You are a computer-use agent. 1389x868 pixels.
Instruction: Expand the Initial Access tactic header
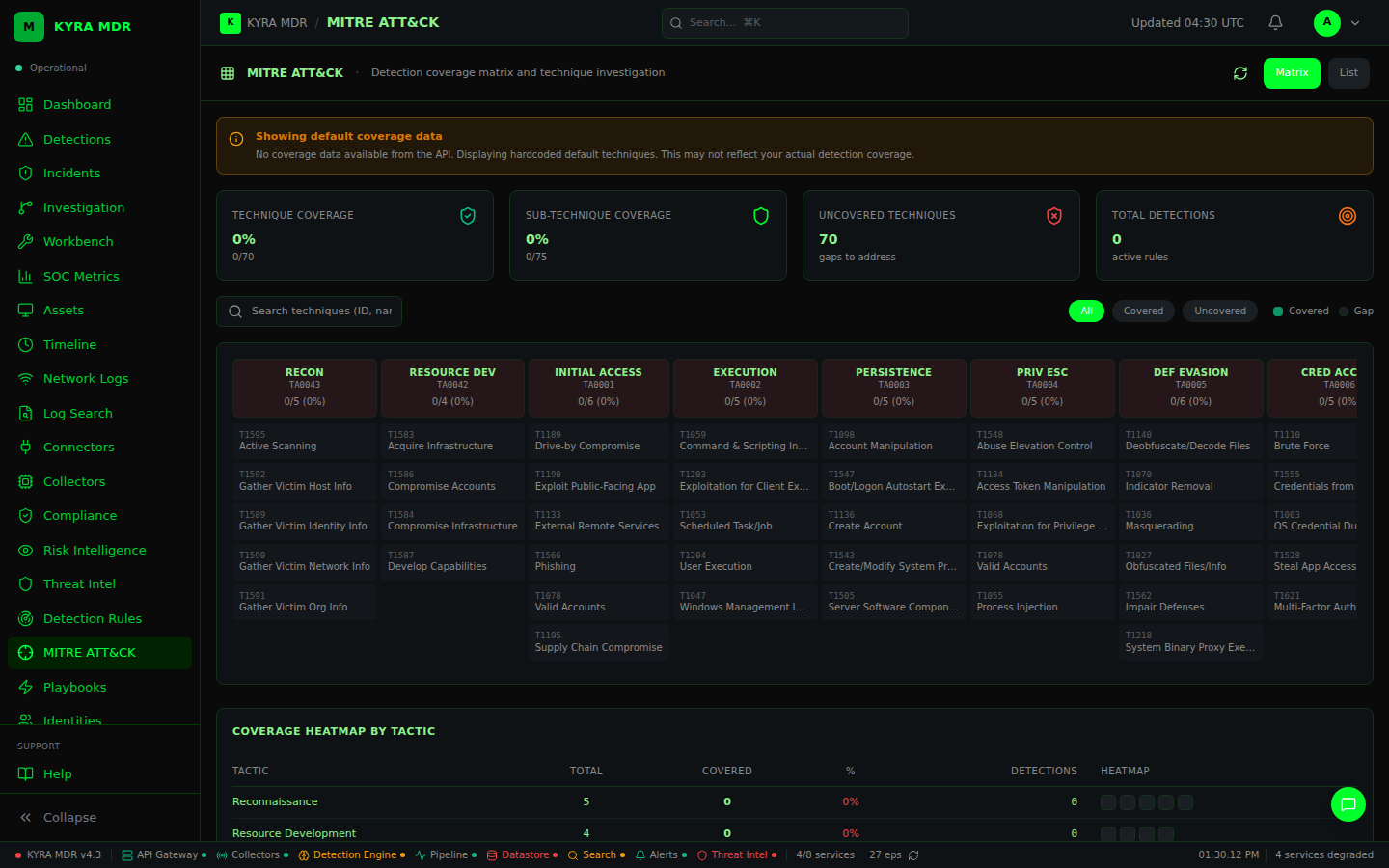pos(598,387)
